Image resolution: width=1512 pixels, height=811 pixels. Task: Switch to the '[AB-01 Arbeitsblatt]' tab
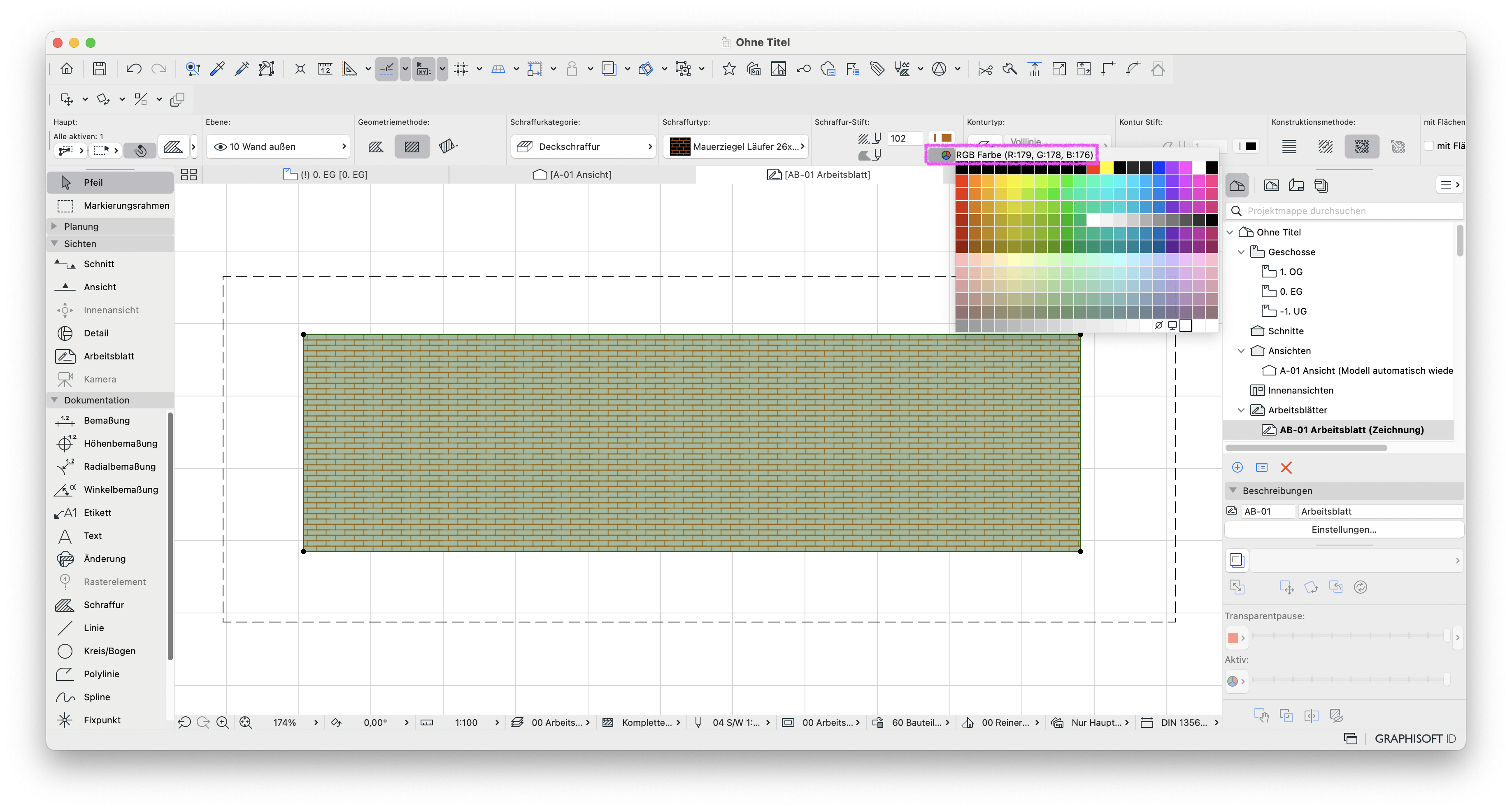click(819, 175)
